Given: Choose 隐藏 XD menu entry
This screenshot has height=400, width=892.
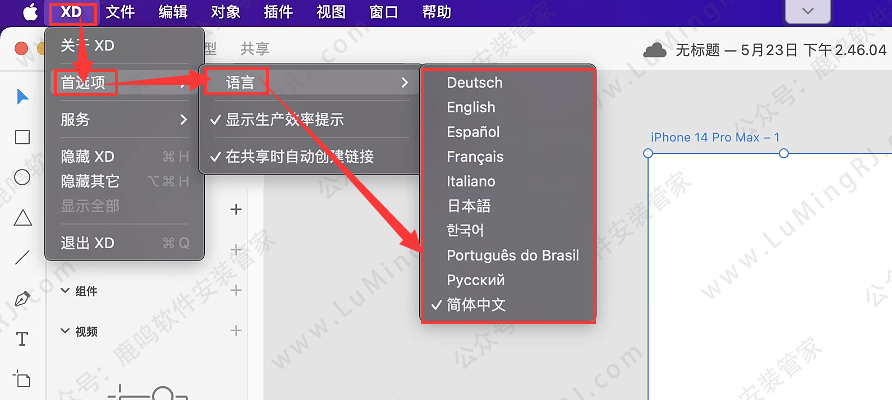Looking at the screenshot, I should pos(124,157).
